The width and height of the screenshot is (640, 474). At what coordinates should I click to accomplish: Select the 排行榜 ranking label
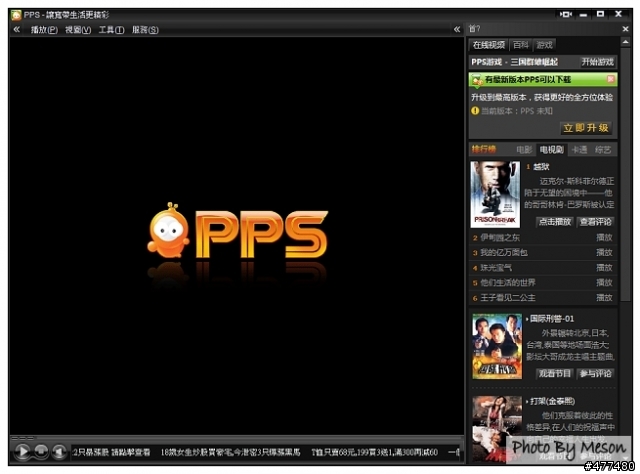484,149
